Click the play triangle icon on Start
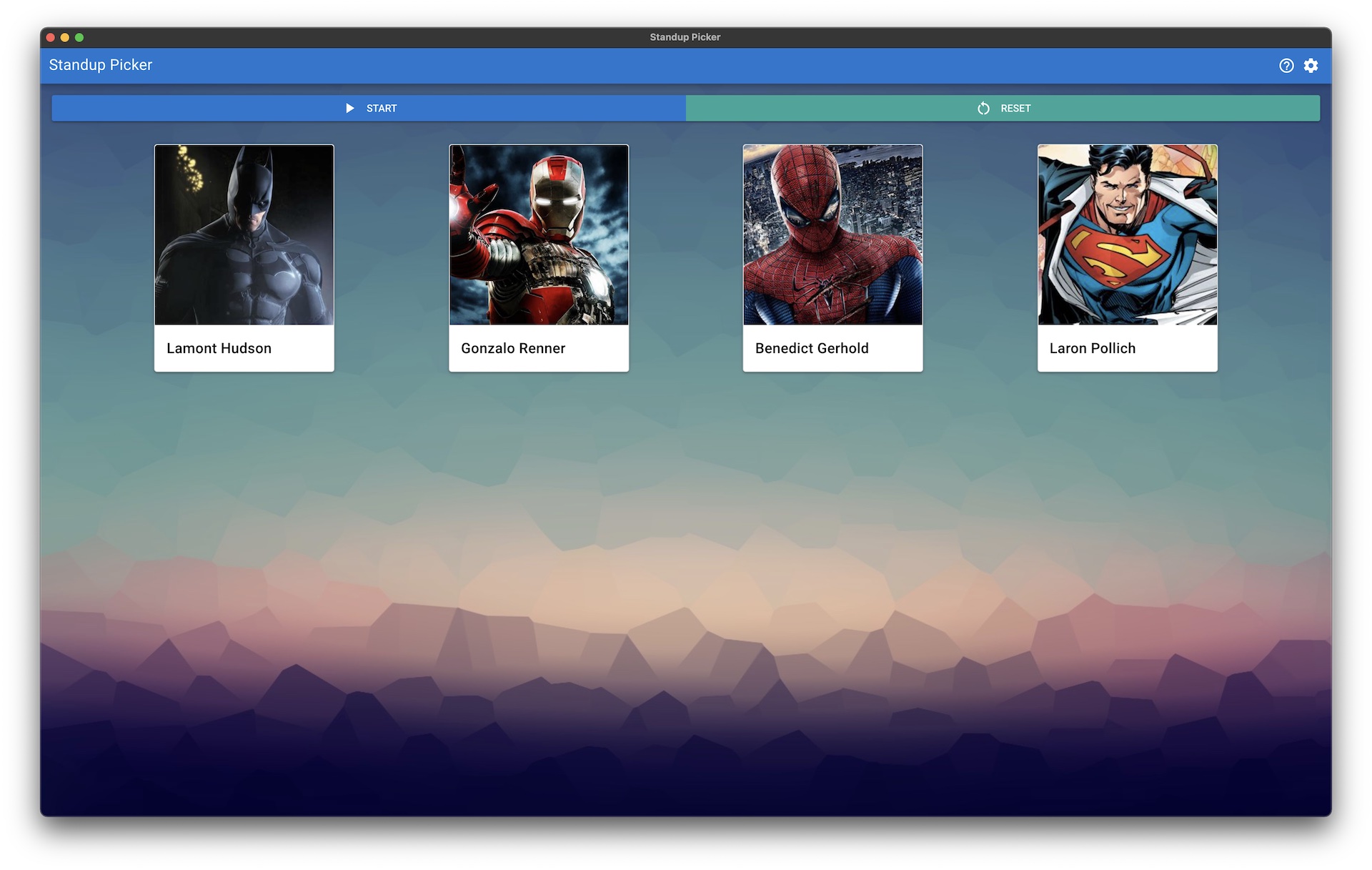Image resolution: width=1372 pixels, height=870 pixels. click(350, 108)
